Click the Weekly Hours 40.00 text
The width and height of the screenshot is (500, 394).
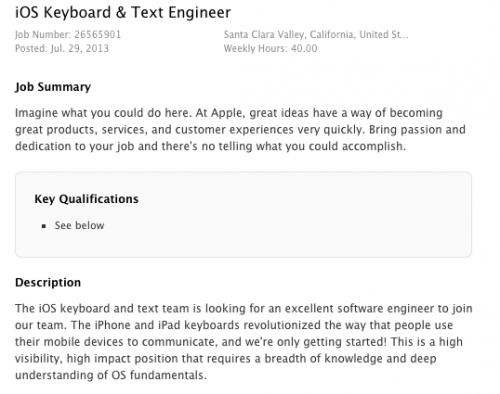(x=270, y=49)
